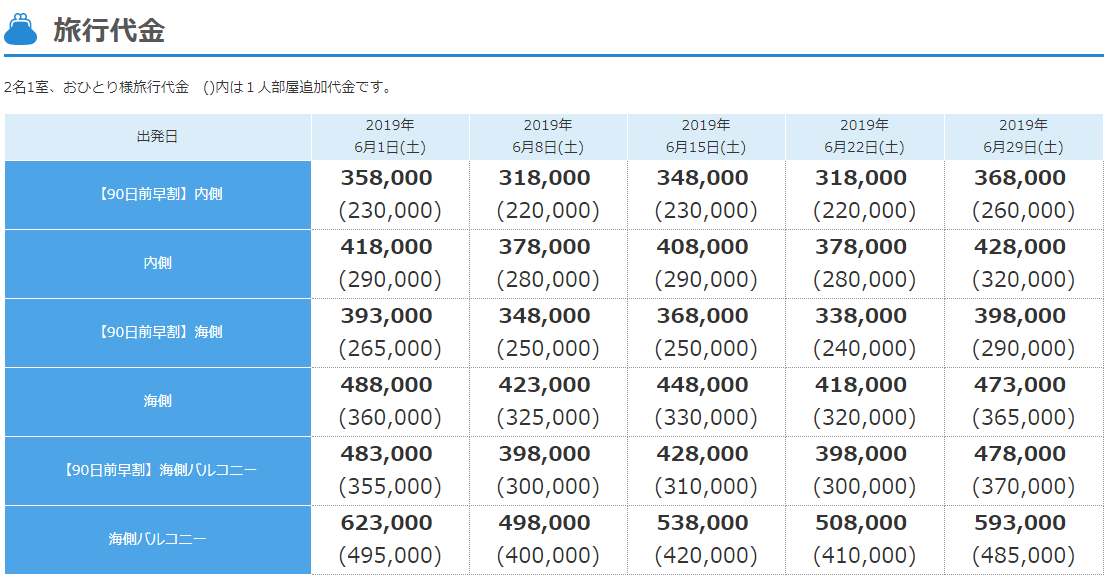Click 378,000 under 6月22日 in 内側 row
The image size is (1107, 577).
coord(861,246)
